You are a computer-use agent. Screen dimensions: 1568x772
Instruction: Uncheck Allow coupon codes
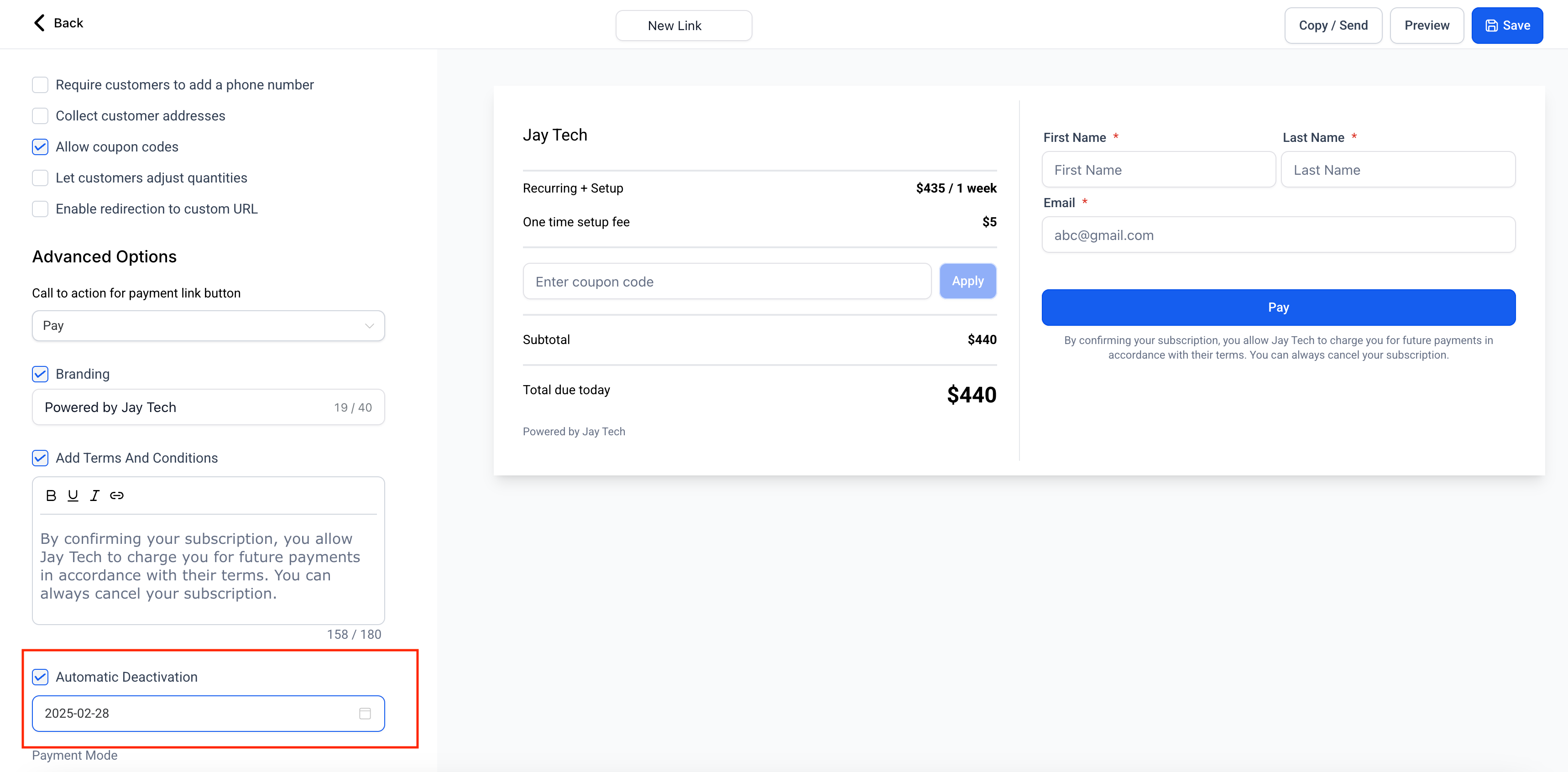click(40, 147)
